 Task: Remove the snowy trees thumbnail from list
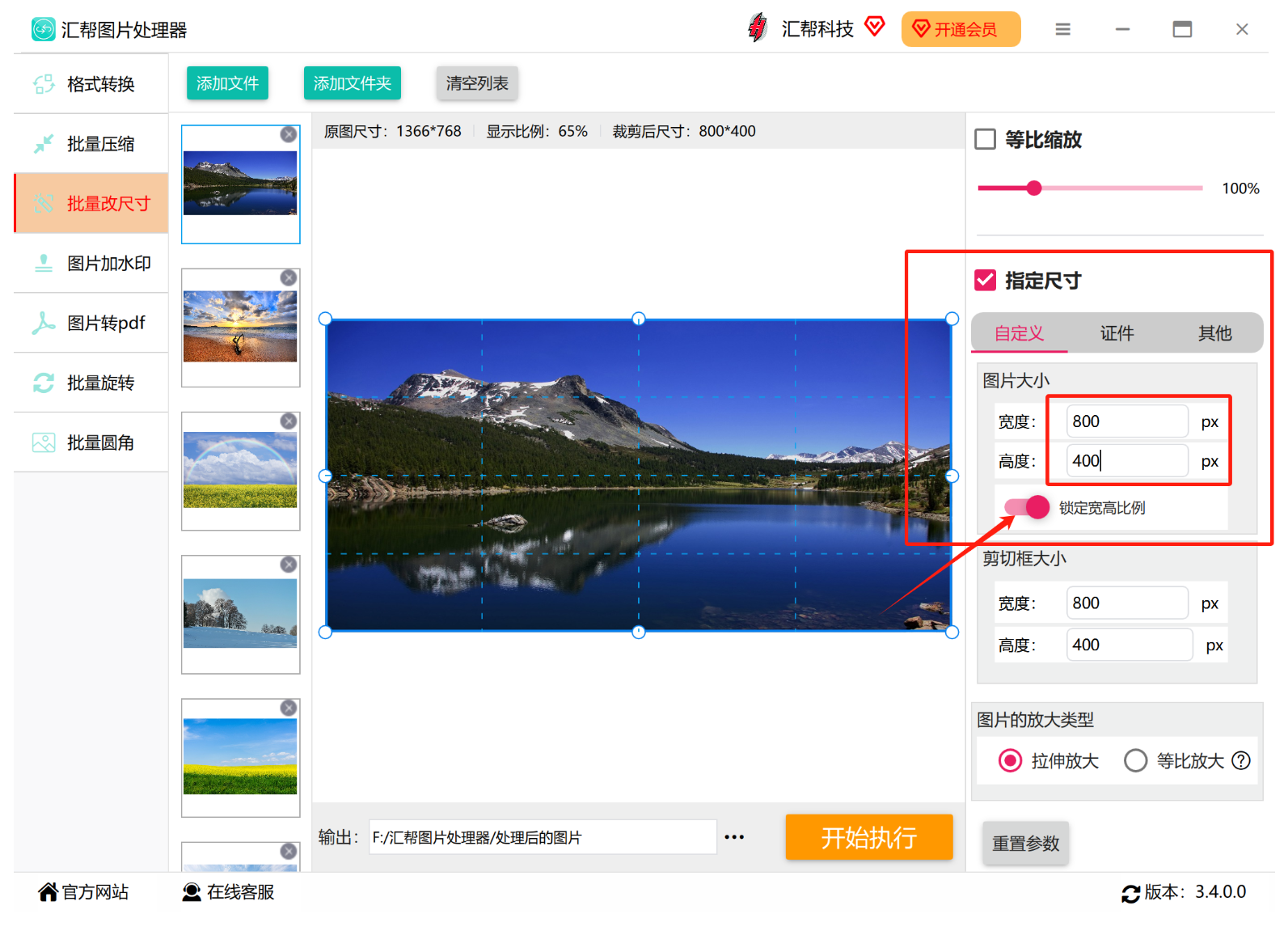tap(288, 564)
